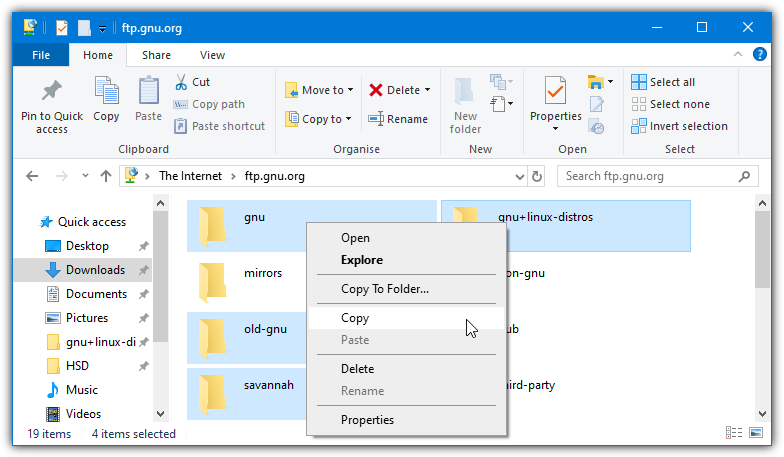
Task: Open Documents in navigation pane
Action: (x=96, y=294)
